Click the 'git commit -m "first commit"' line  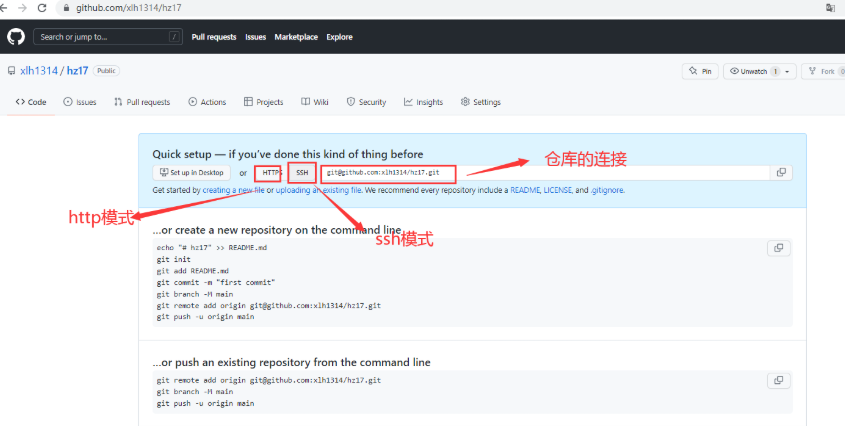(216, 283)
